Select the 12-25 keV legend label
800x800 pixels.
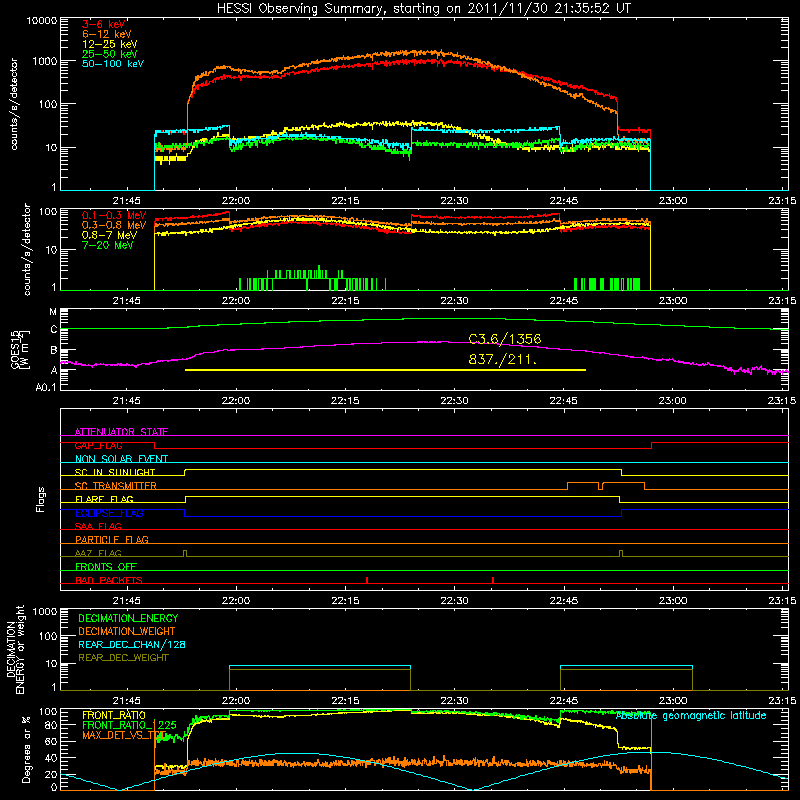coord(110,44)
